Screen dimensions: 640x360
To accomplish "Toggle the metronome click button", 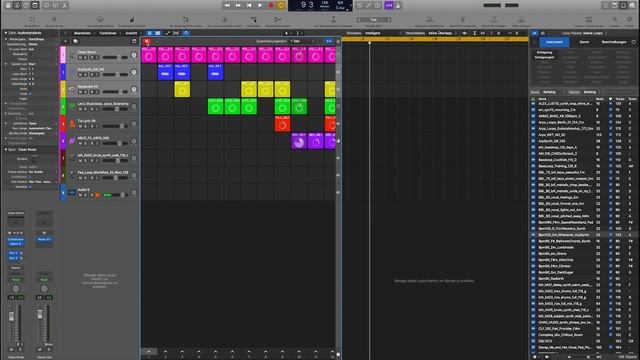I will point(398,5).
